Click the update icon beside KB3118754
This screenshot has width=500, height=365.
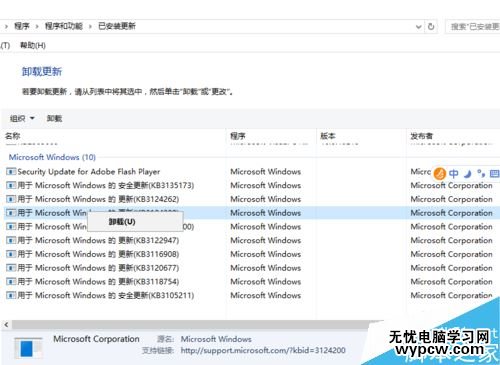click(11, 281)
